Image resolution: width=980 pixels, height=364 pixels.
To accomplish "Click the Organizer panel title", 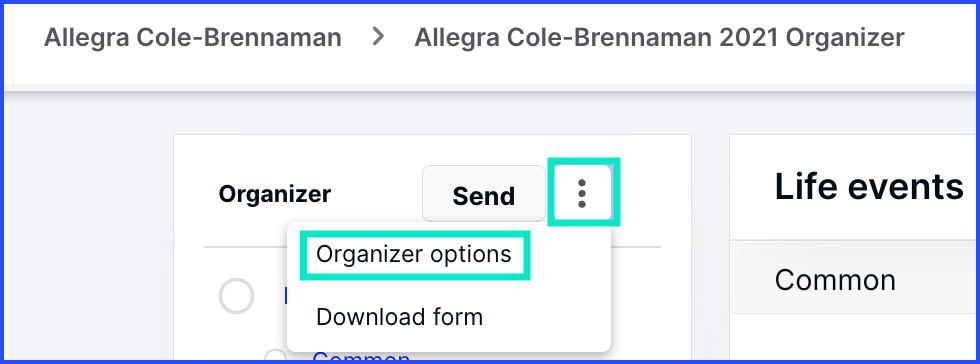I will (x=275, y=195).
